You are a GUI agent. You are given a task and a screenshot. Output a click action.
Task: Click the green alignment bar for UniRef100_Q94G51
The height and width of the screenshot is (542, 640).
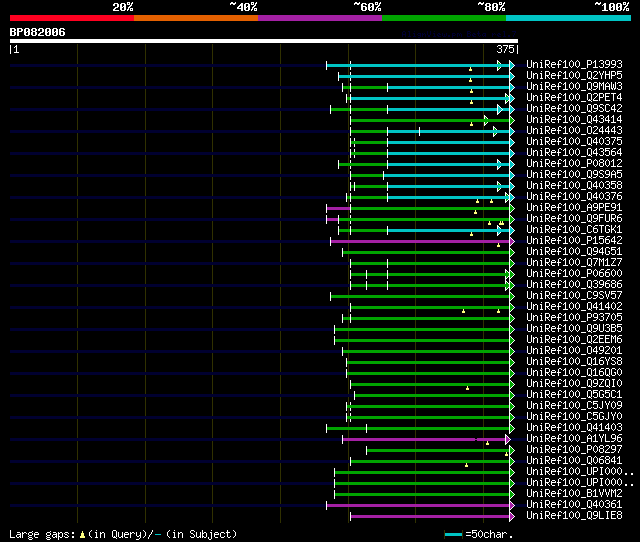tap(426, 253)
